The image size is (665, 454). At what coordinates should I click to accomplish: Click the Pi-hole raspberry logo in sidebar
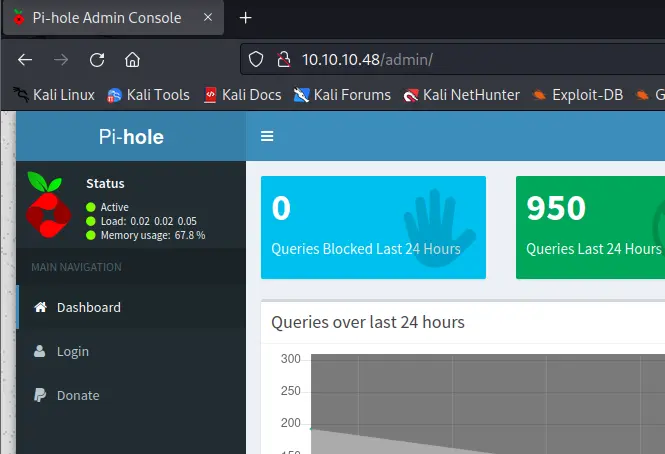coord(48,205)
